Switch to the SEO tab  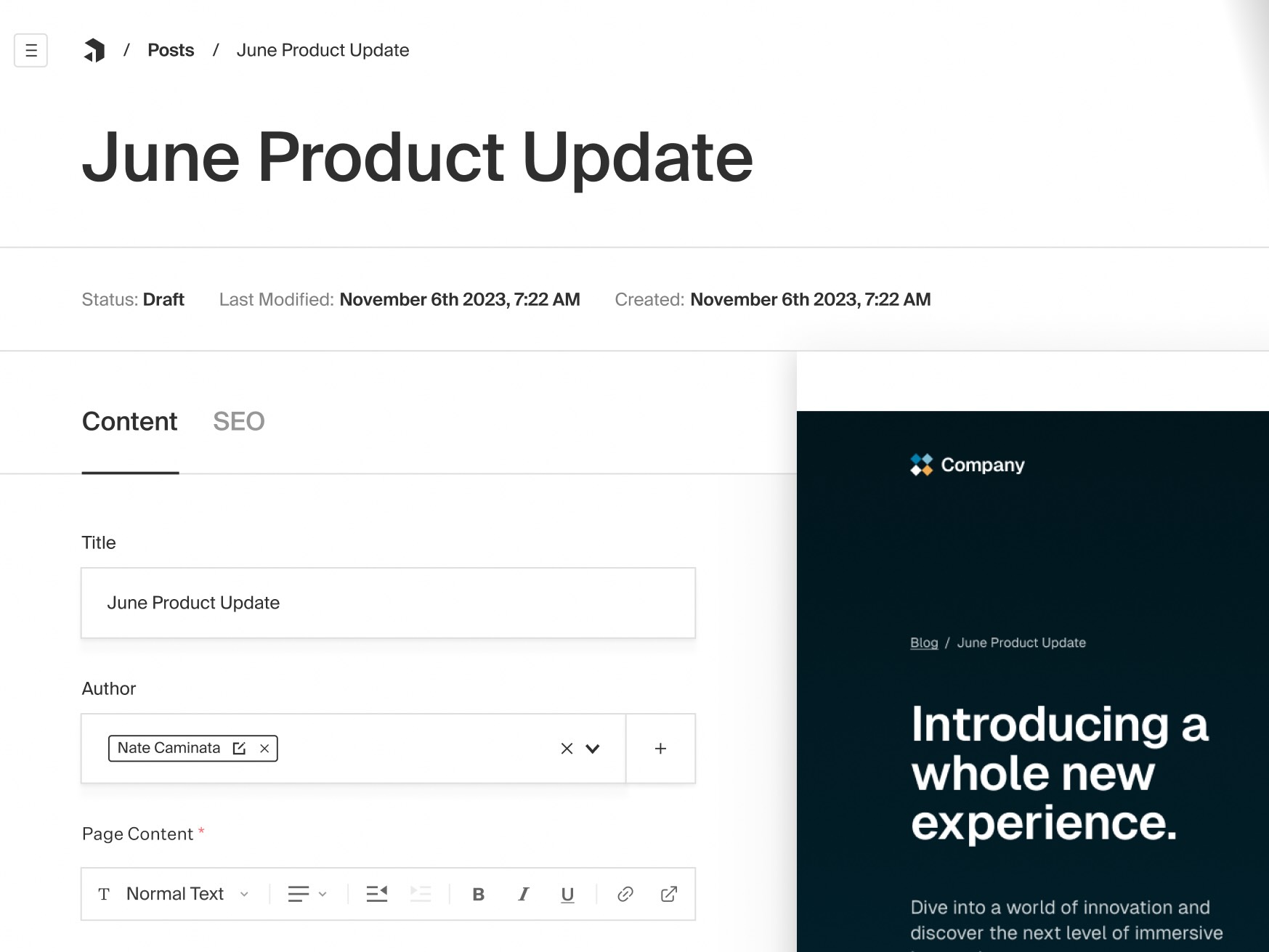[238, 422]
